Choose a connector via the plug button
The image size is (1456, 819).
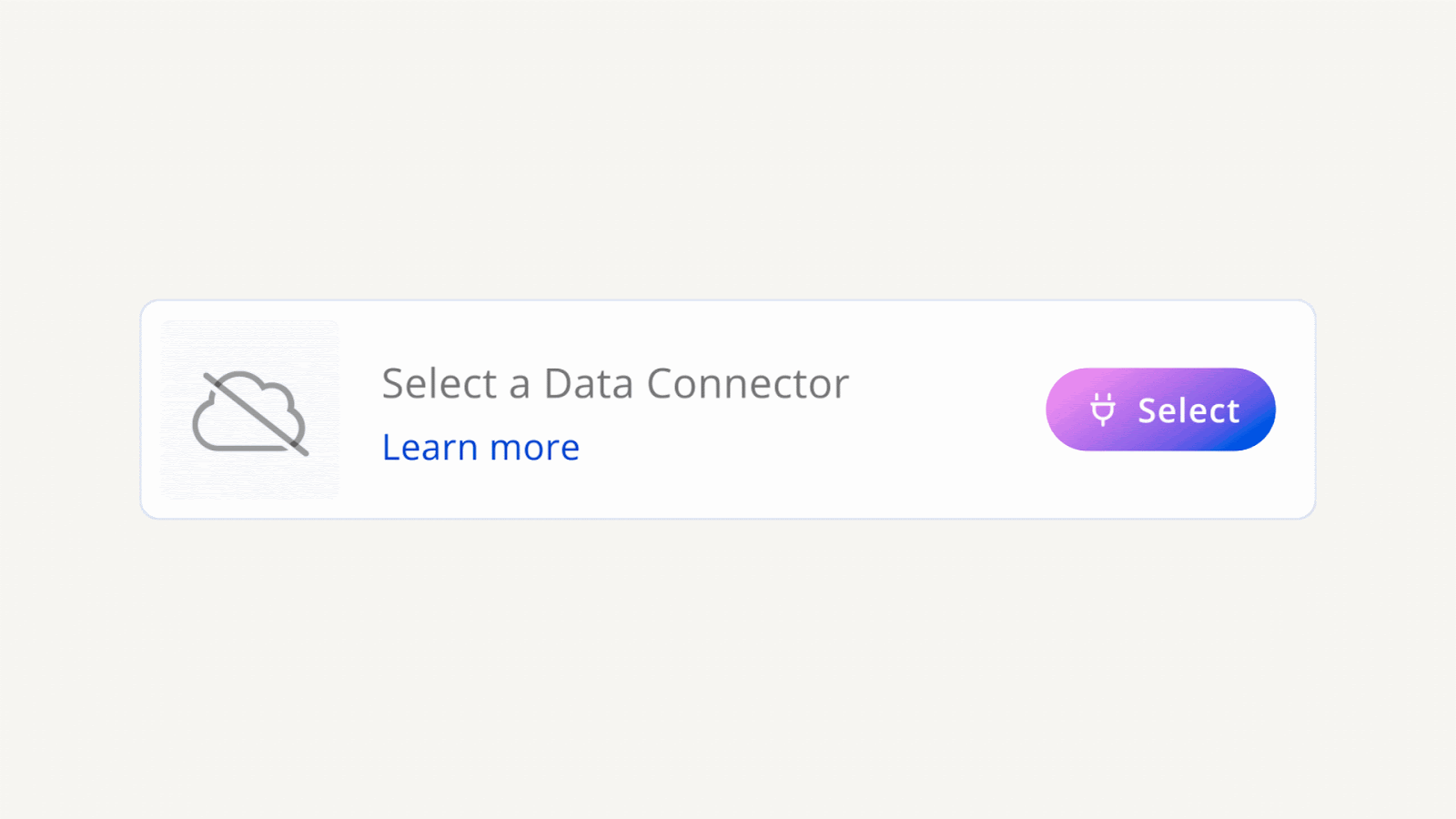tap(1160, 409)
